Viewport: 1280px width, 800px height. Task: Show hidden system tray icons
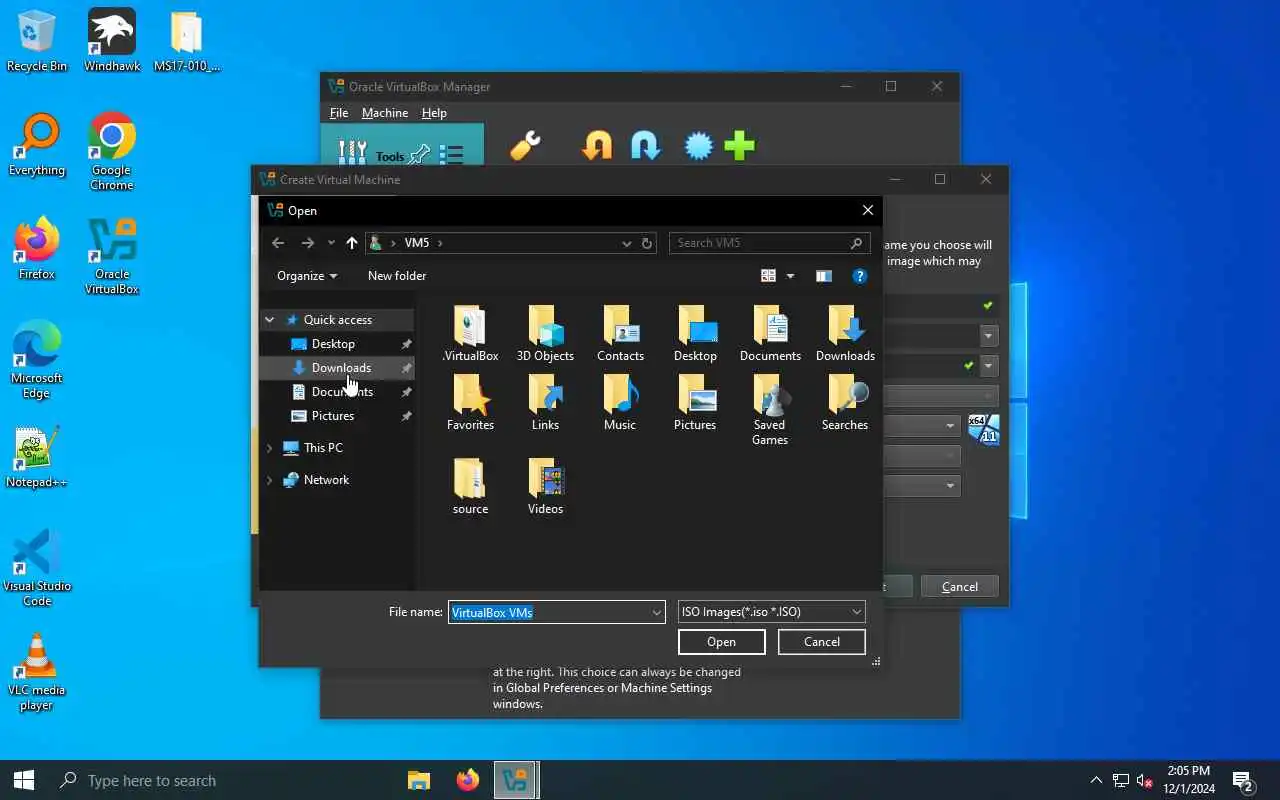click(1096, 781)
